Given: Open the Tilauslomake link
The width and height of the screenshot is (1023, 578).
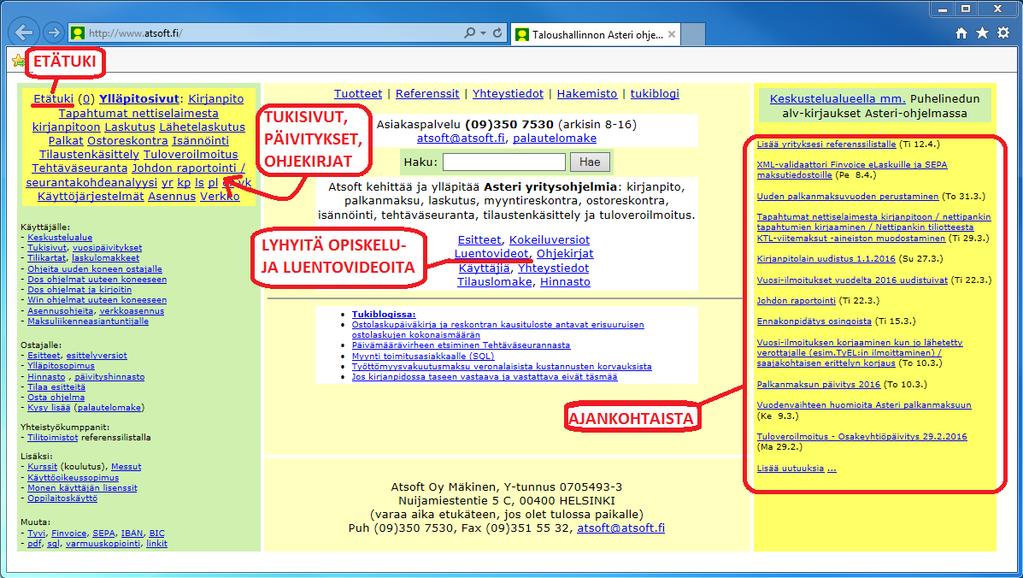Looking at the screenshot, I should [495, 282].
